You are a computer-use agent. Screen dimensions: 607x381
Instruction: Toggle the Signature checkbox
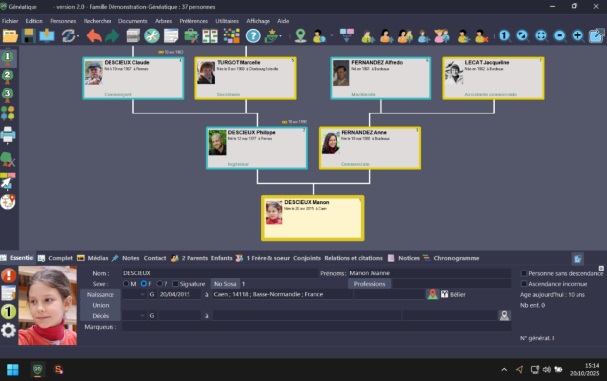point(175,284)
